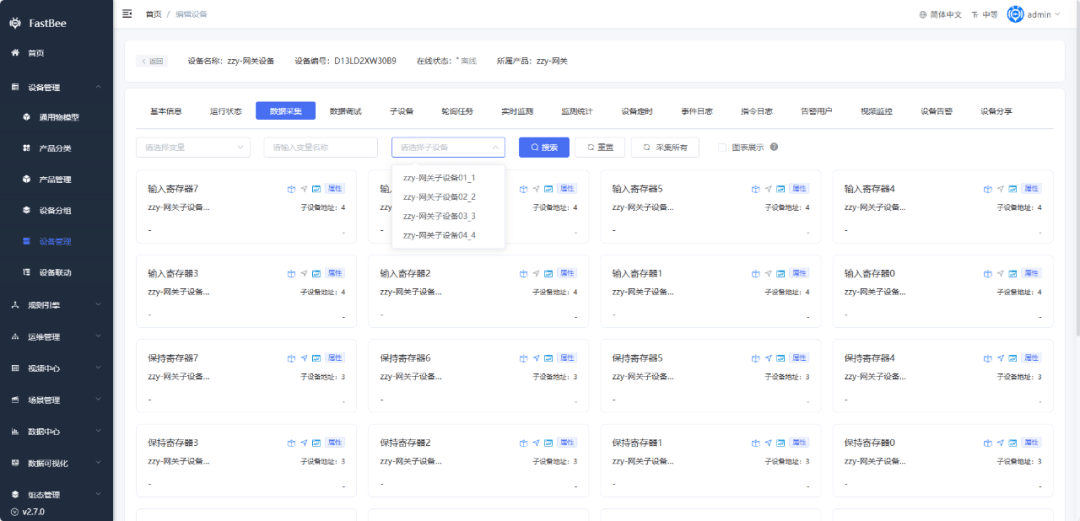Expand the 规则引擎 sidebar group
1080x521 pixels.
click(x=56, y=305)
